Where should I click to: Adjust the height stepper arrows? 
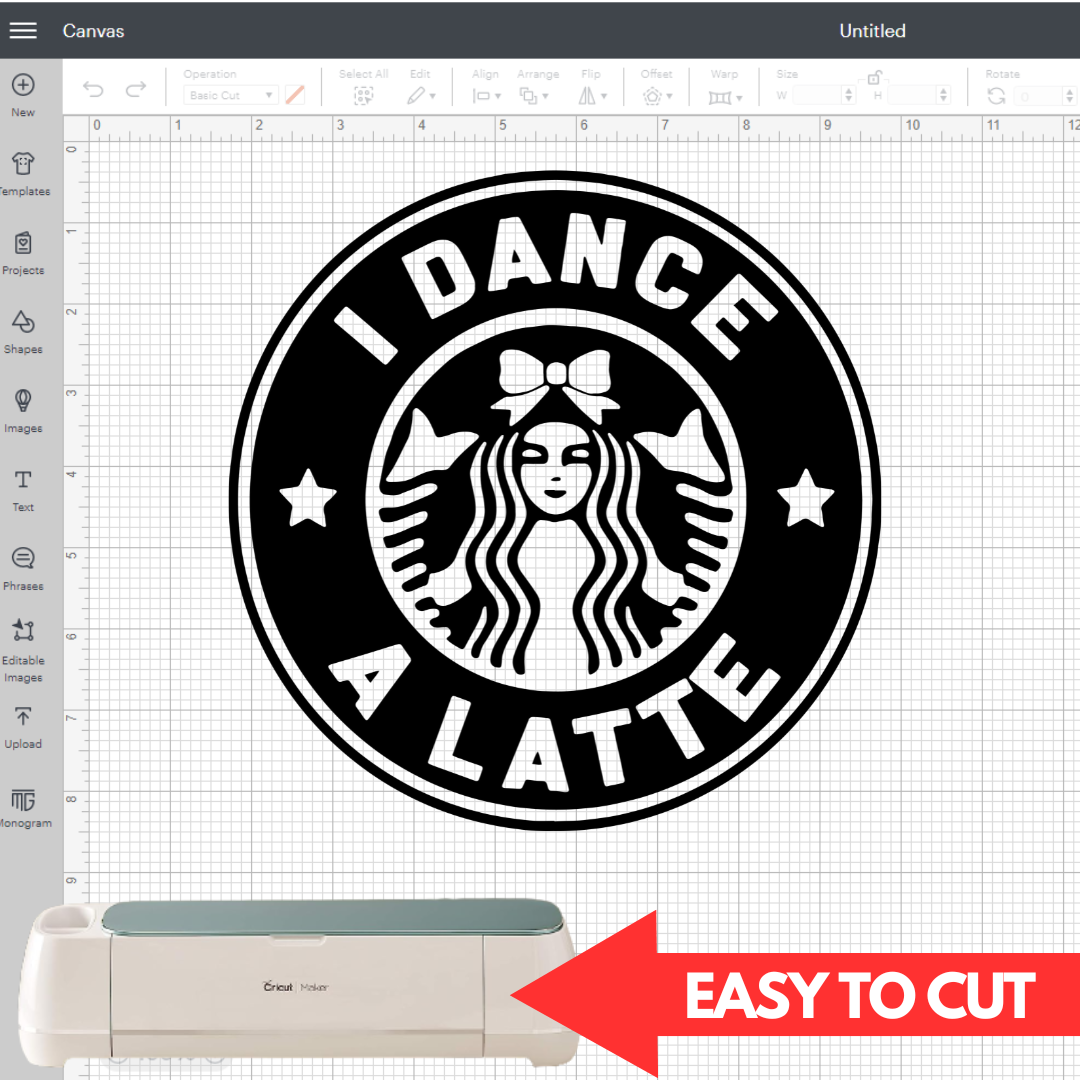point(944,95)
